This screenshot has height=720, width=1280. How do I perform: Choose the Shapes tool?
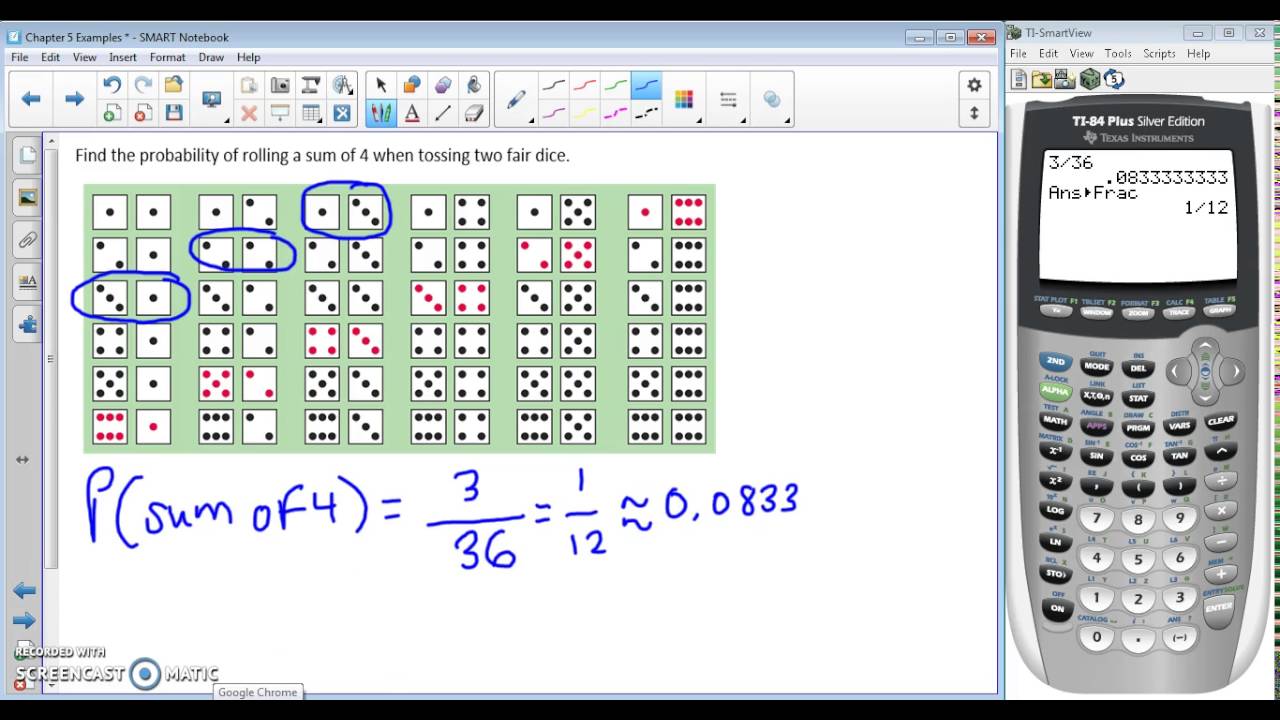pos(412,85)
